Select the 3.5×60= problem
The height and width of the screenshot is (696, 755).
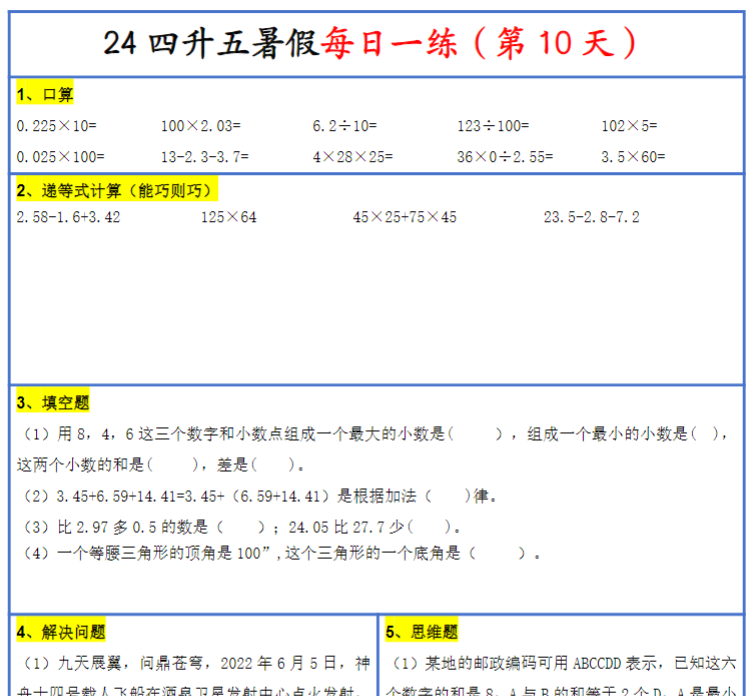coord(633,157)
